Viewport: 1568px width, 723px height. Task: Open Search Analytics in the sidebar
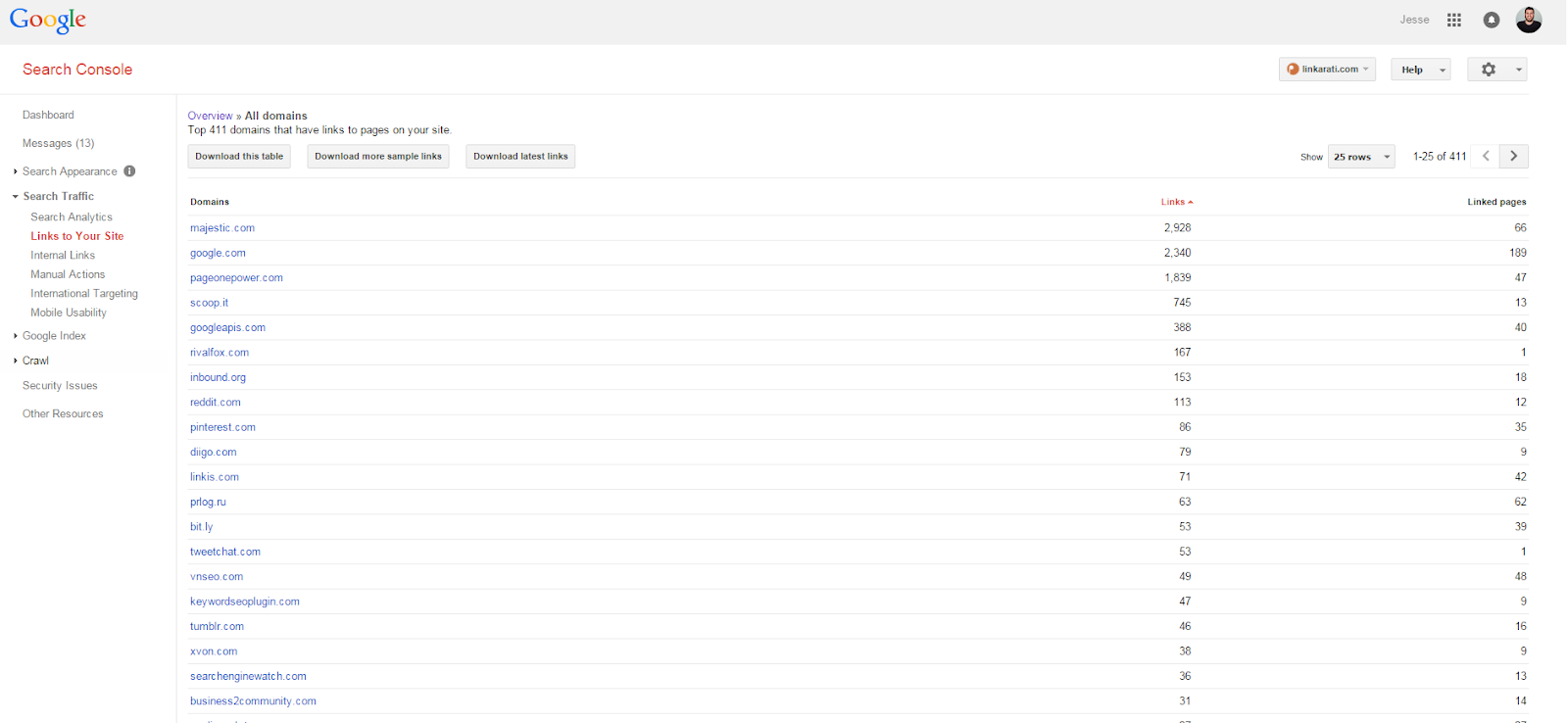coord(72,217)
